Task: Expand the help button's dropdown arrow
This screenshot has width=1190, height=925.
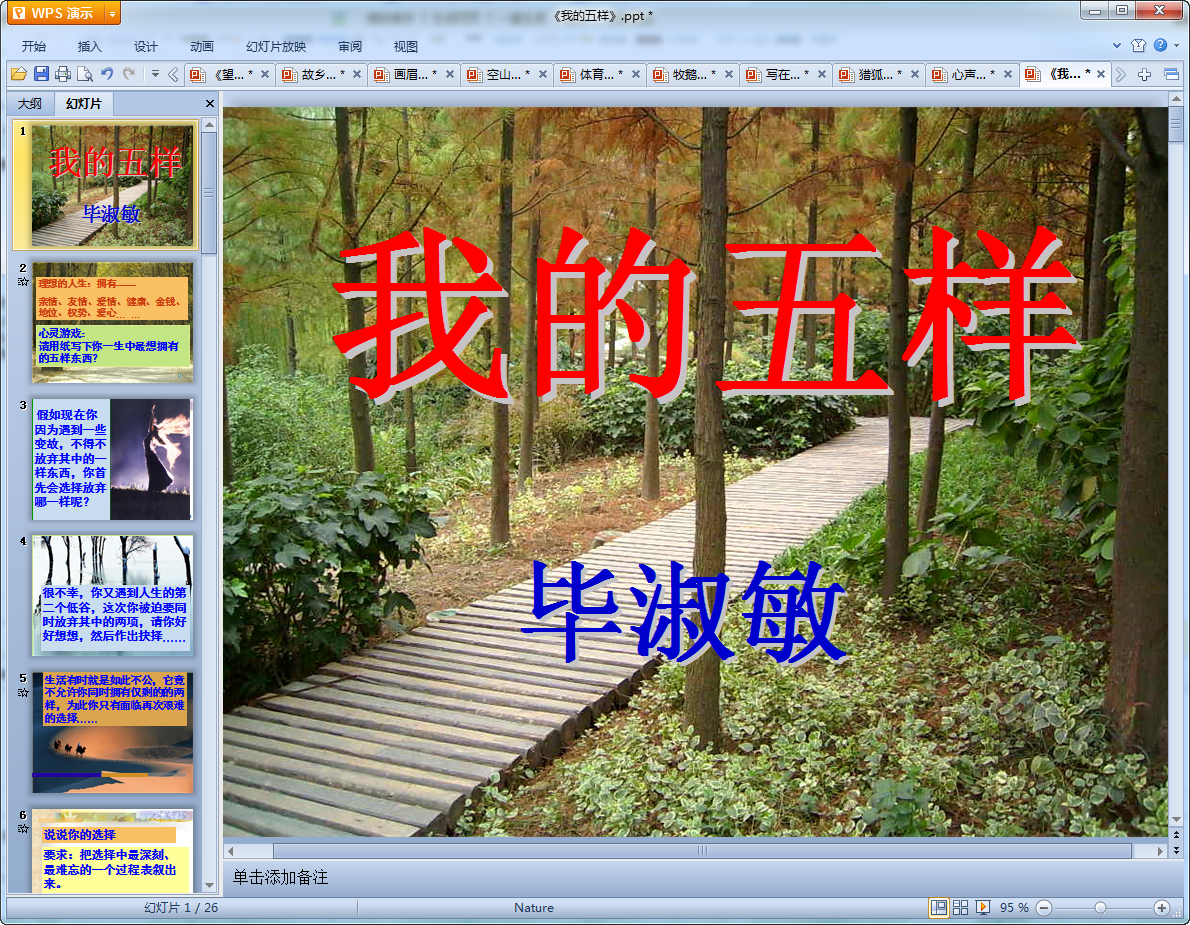Action: (x=1177, y=46)
